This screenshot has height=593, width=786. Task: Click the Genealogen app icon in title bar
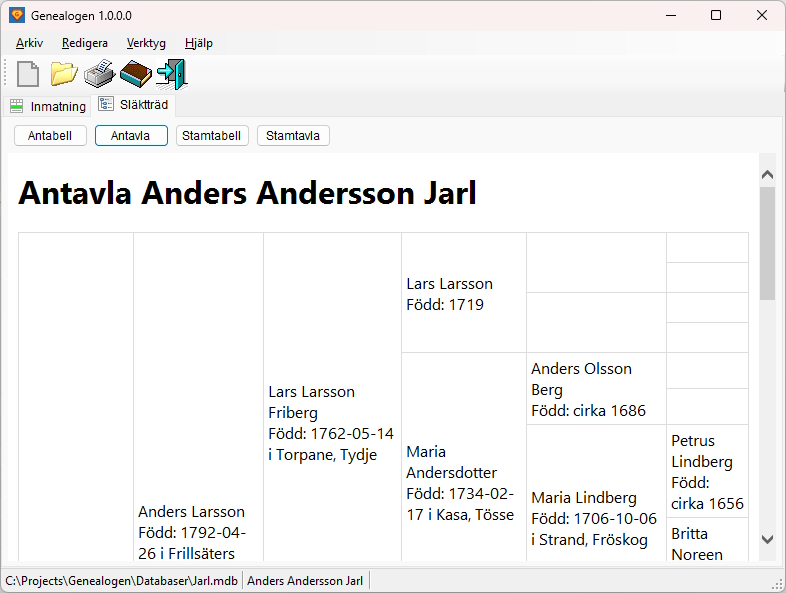(x=17, y=15)
